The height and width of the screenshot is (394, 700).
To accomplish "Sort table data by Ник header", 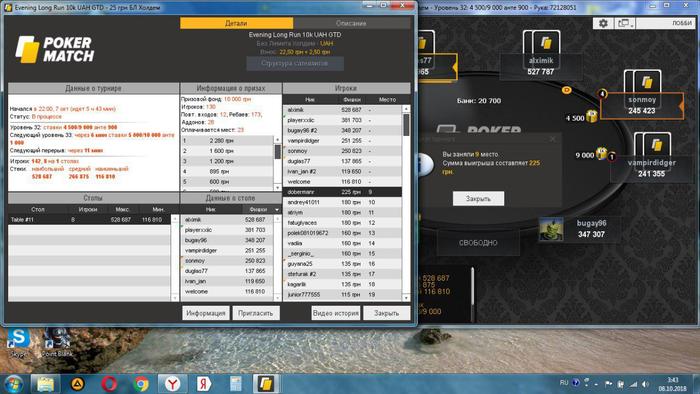I will (x=211, y=209).
